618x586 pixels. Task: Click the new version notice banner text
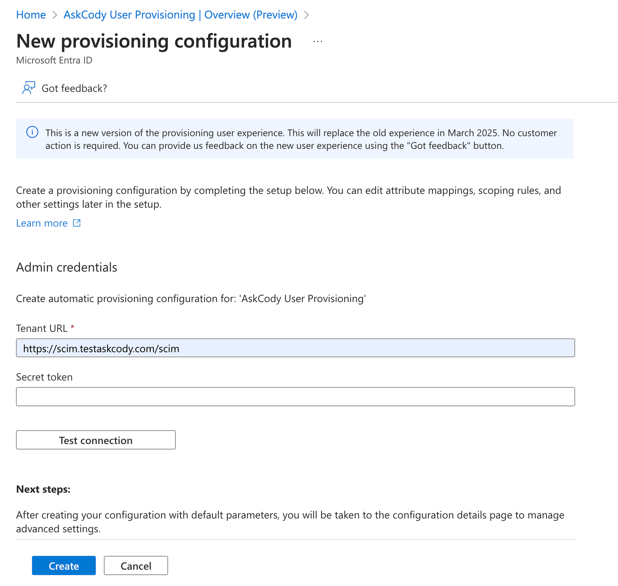tap(301, 139)
